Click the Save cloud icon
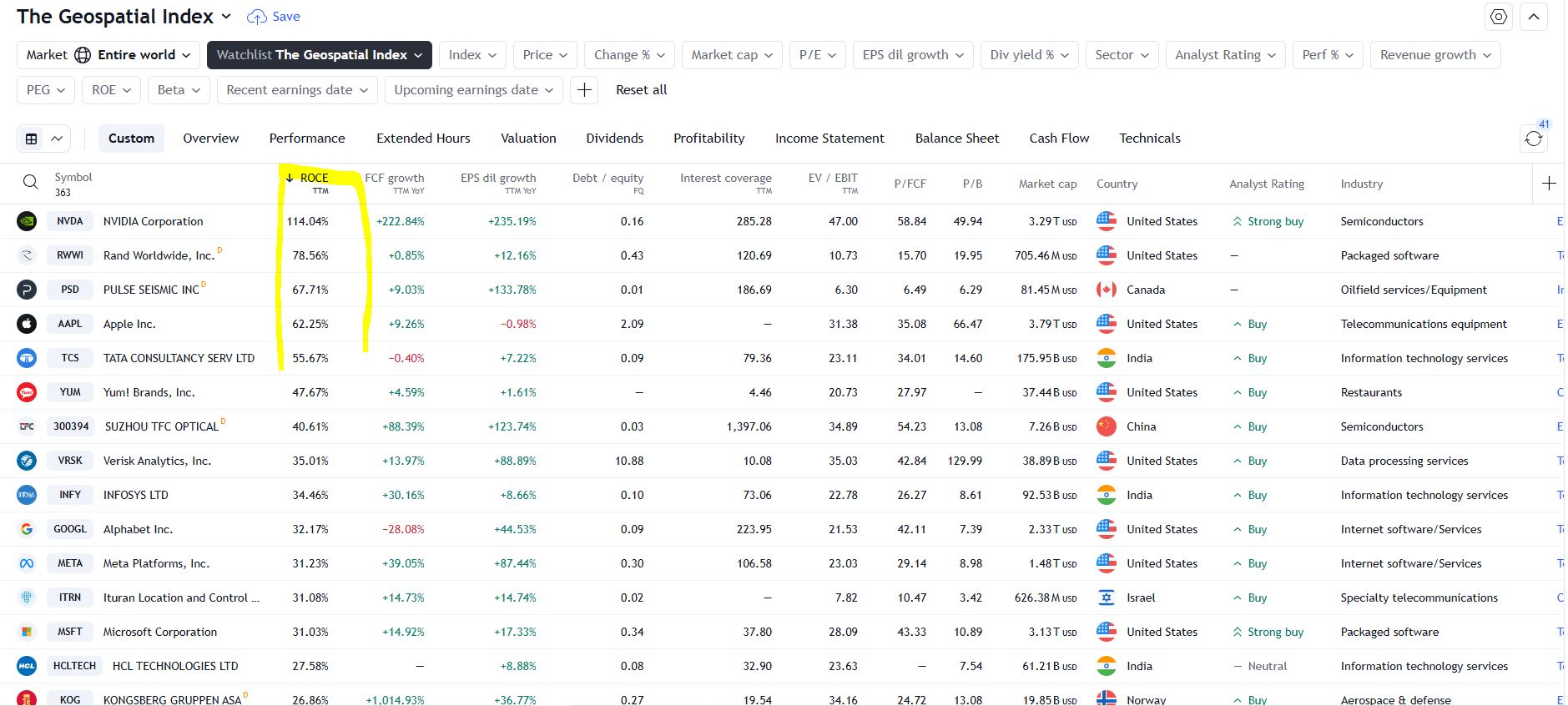The height and width of the screenshot is (706, 1568). pyautogui.click(x=257, y=17)
